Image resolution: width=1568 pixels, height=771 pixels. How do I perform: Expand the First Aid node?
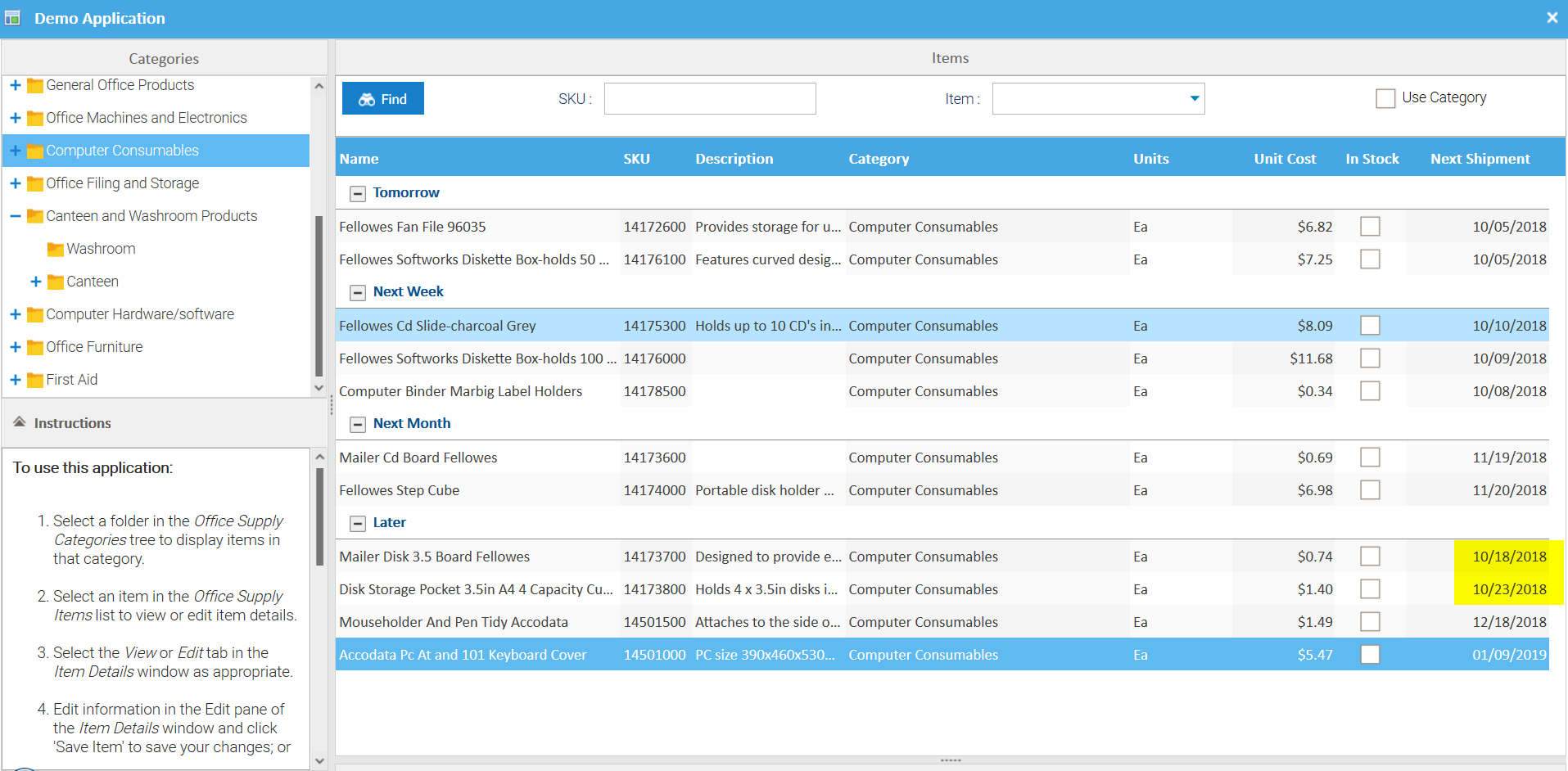click(x=16, y=380)
